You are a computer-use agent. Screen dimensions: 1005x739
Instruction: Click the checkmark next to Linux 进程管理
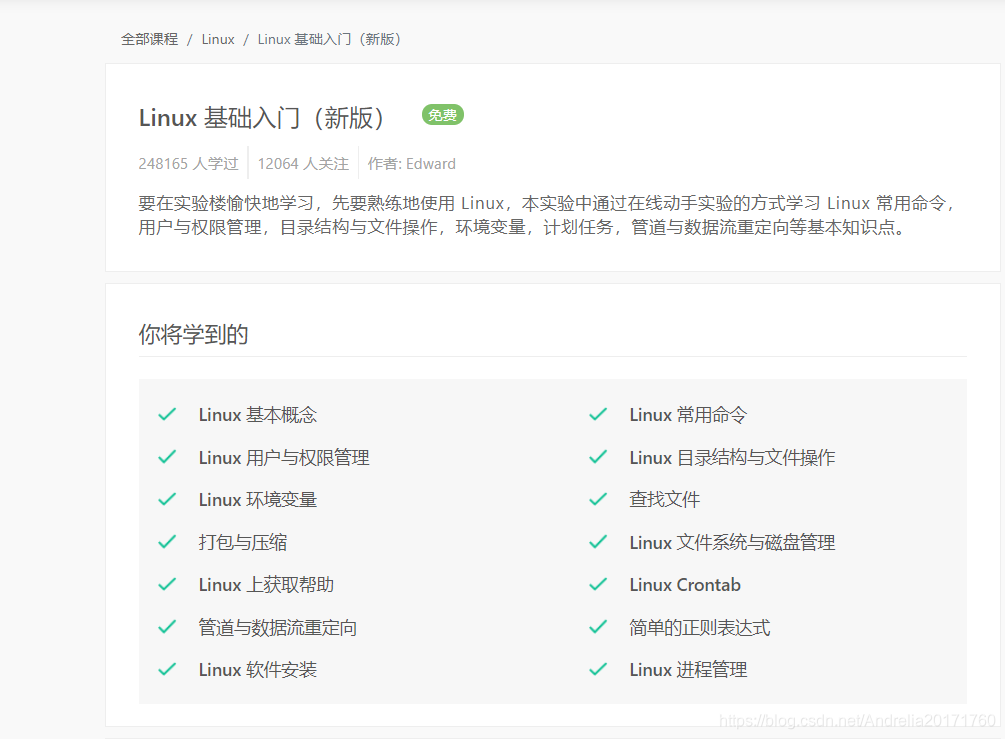point(598,670)
